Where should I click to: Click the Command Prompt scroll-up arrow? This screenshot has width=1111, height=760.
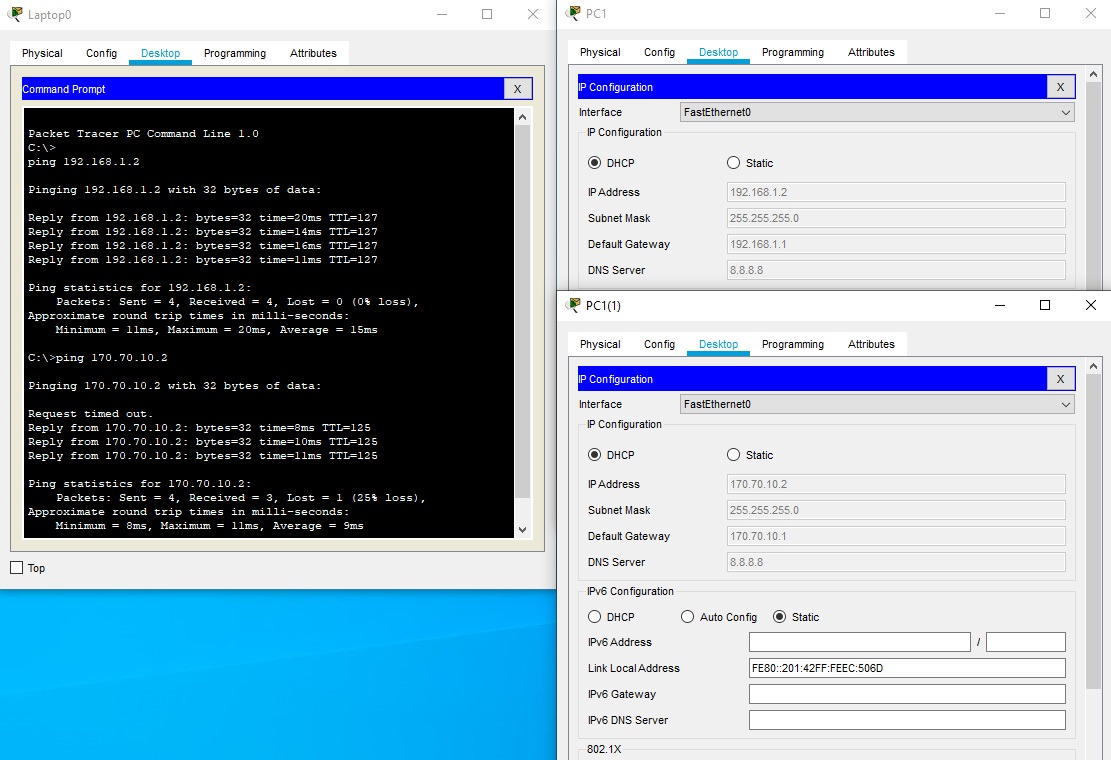tap(522, 117)
